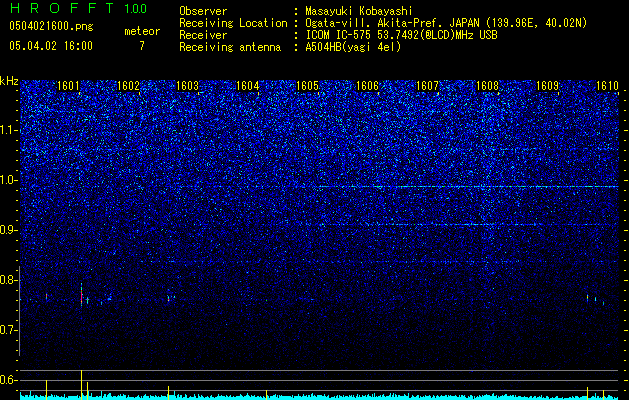Click the 1606 time marker
Image resolution: width=629 pixels, height=400 pixels.
[x=367, y=86]
